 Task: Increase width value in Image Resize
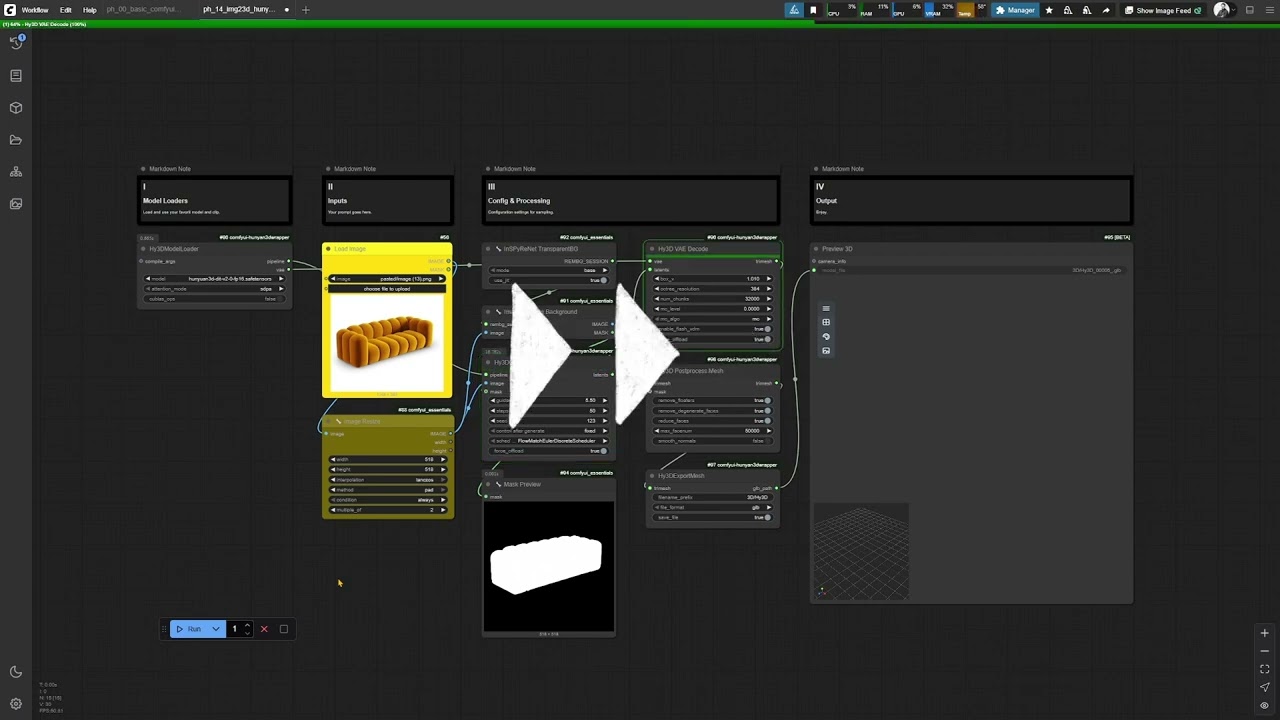pos(443,460)
